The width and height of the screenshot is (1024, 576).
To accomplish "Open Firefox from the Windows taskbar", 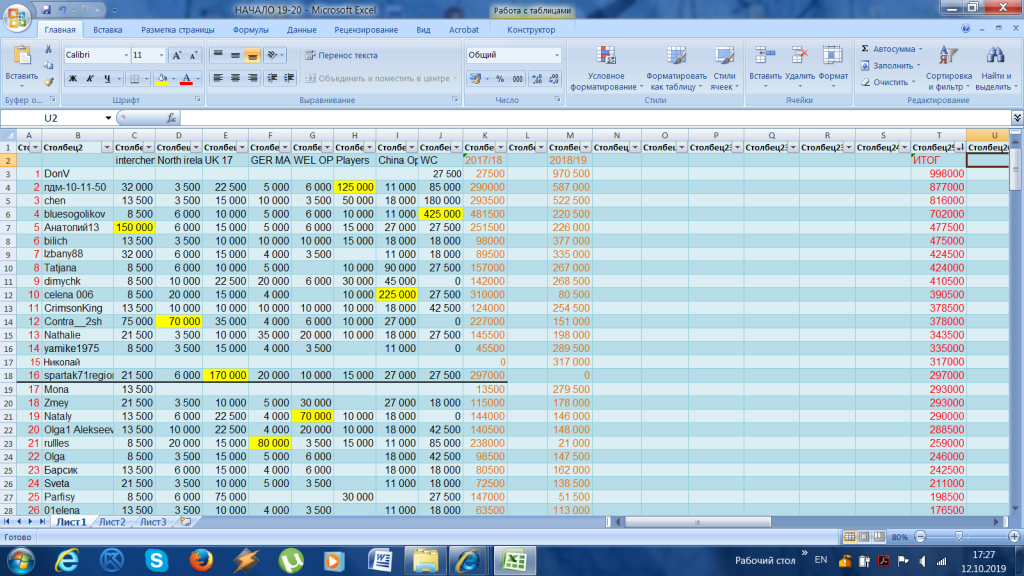I will 203,559.
